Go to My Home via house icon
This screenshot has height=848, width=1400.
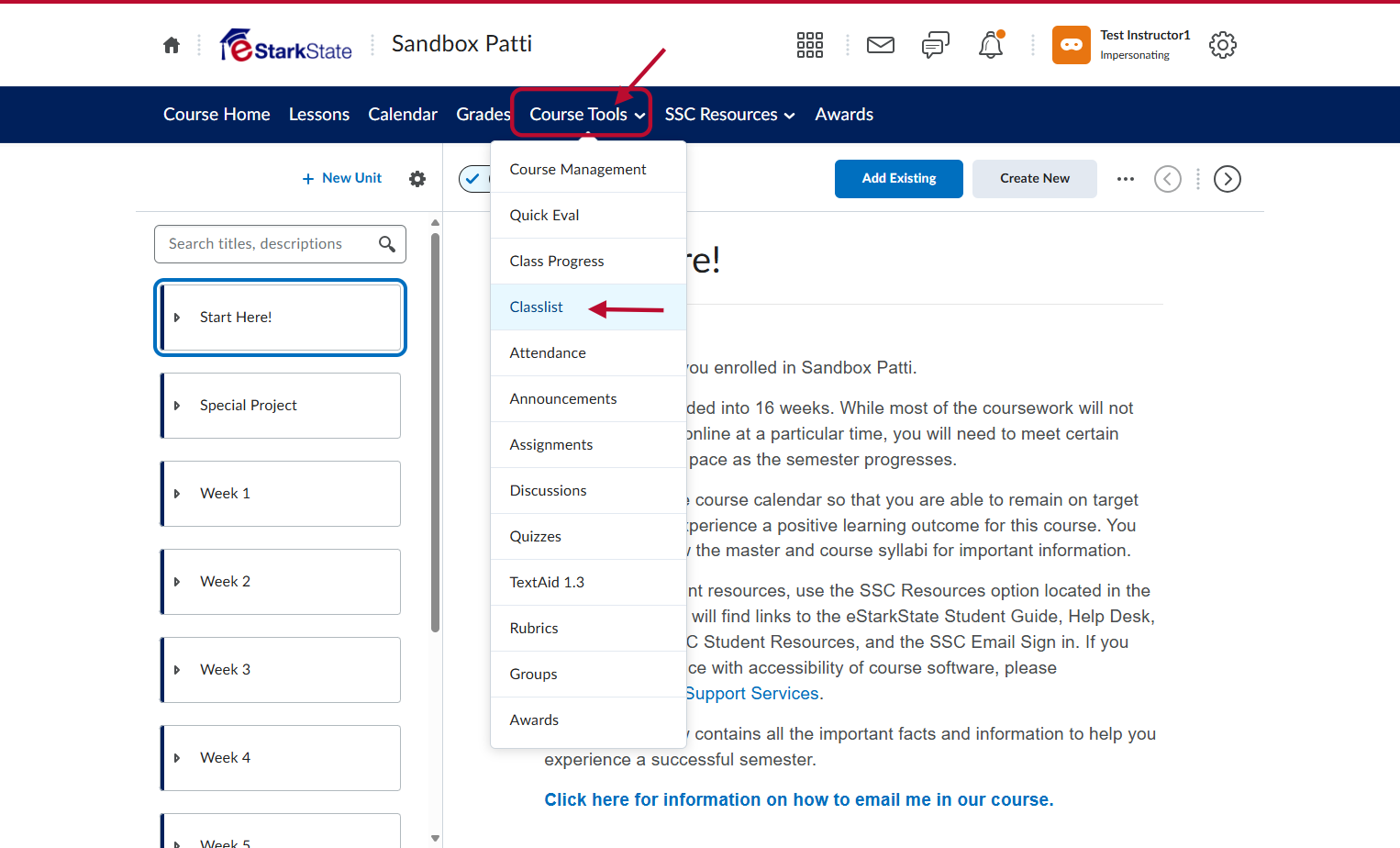172,45
